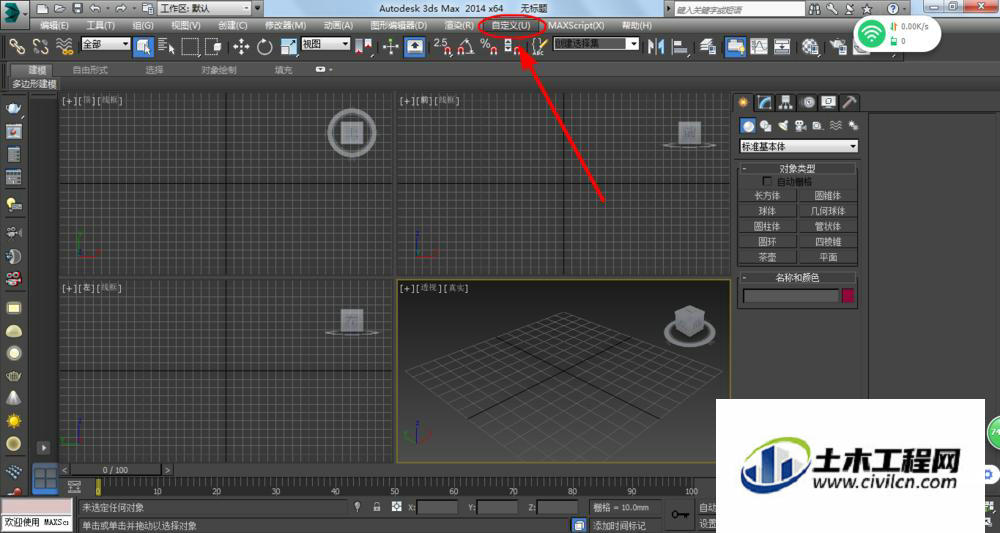Toggle the Angle Snap button
The image size is (1000, 533).
pos(466,47)
